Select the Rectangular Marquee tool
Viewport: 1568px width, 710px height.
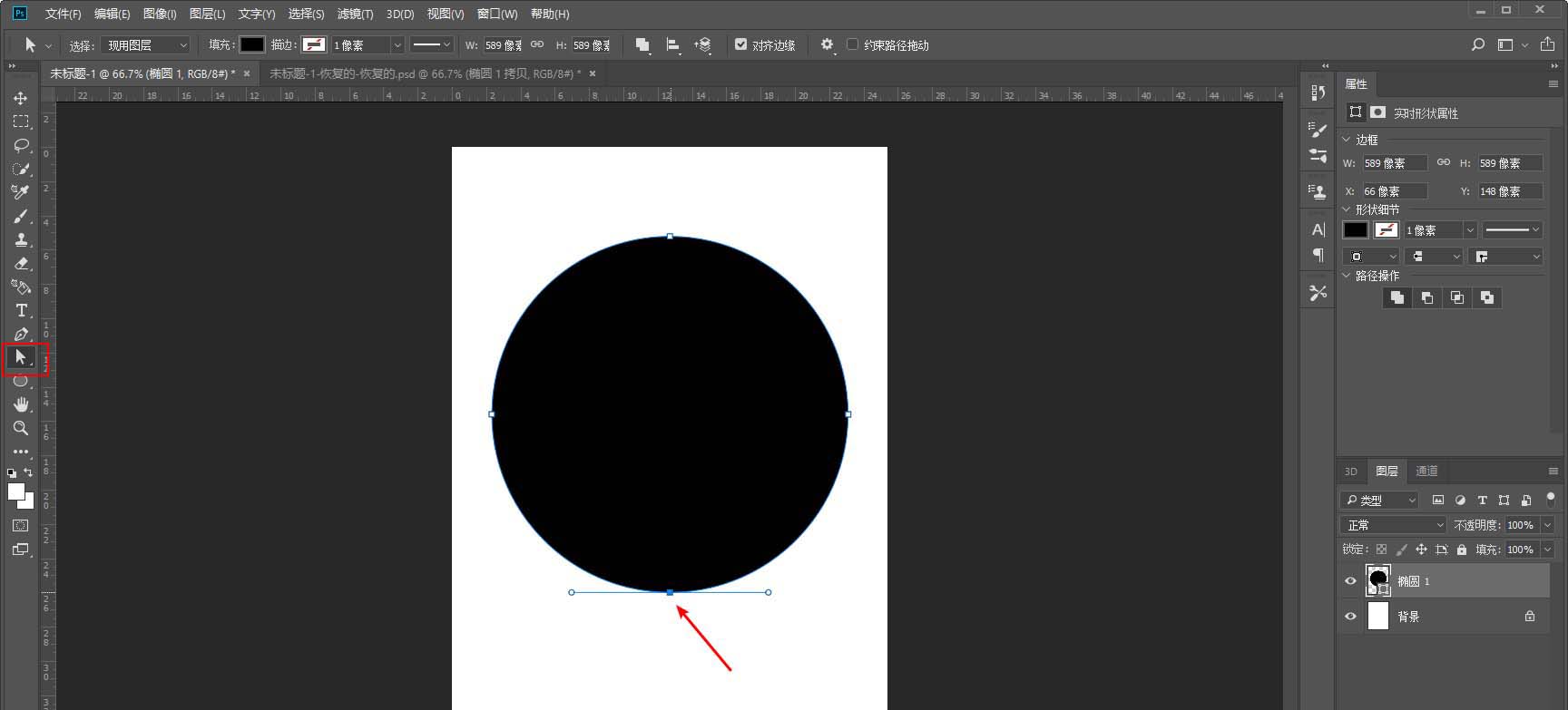point(20,122)
